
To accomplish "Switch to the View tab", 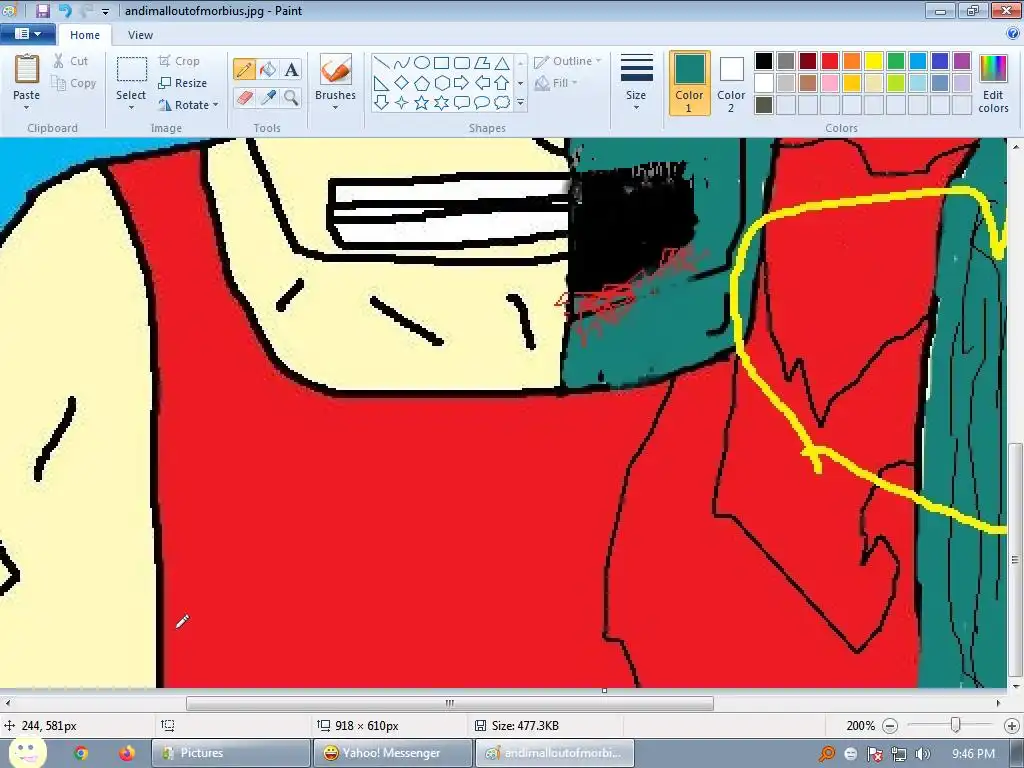I will pos(140,35).
